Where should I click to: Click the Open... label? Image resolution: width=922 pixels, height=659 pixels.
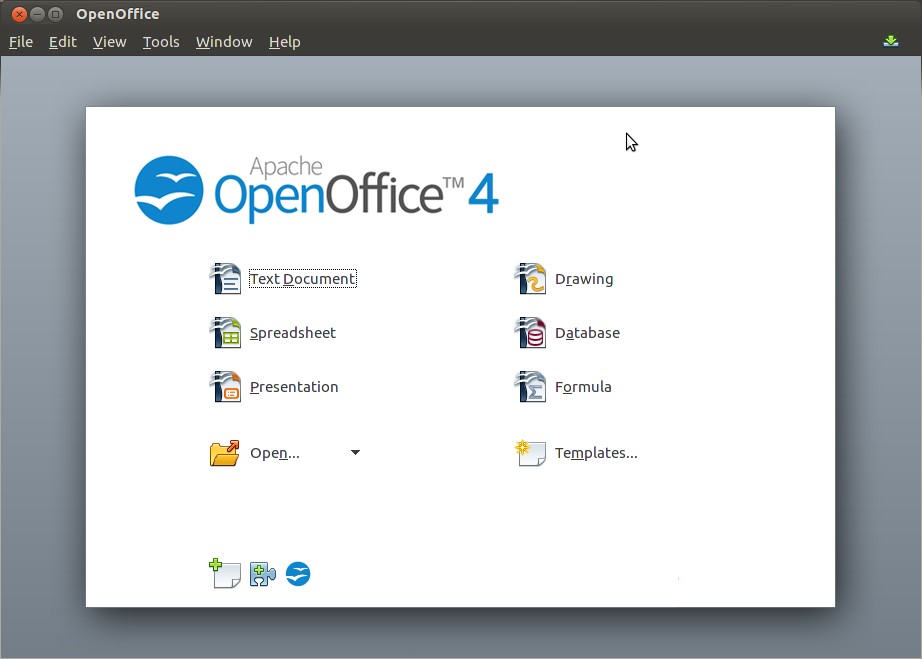click(x=275, y=453)
